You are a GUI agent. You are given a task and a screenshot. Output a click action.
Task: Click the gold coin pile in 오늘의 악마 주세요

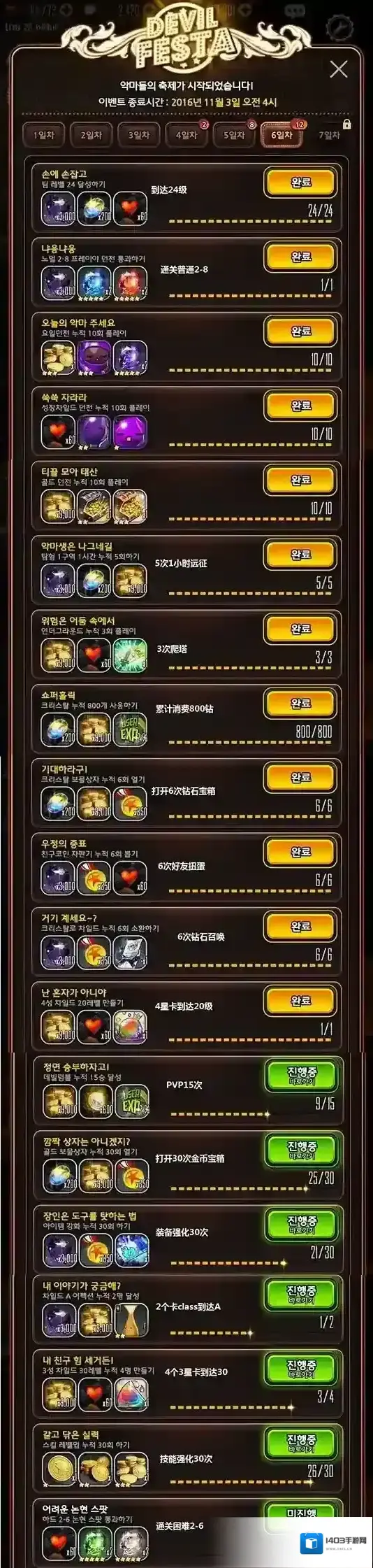point(58,357)
